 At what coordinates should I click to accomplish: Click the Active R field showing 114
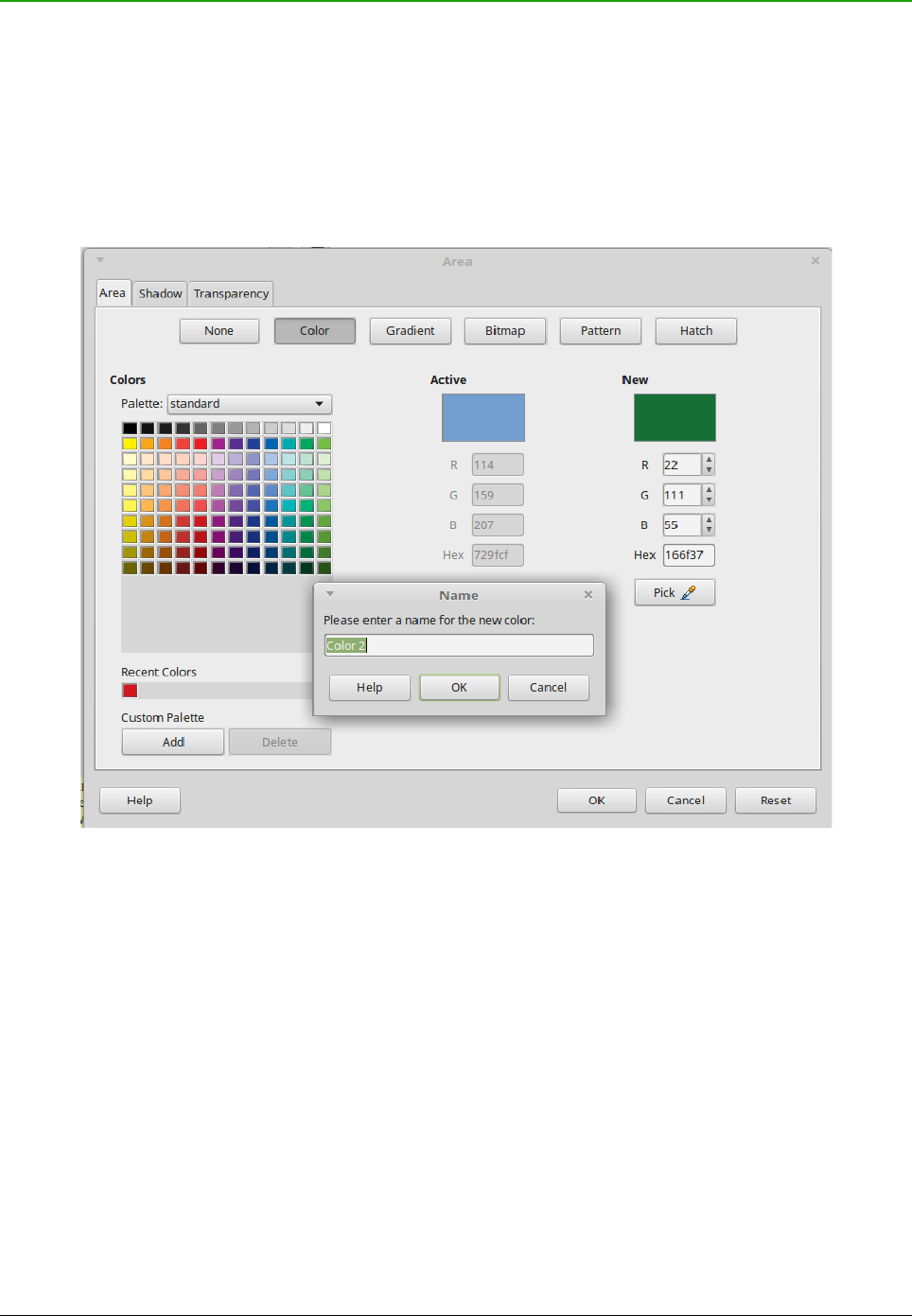click(x=498, y=465)
